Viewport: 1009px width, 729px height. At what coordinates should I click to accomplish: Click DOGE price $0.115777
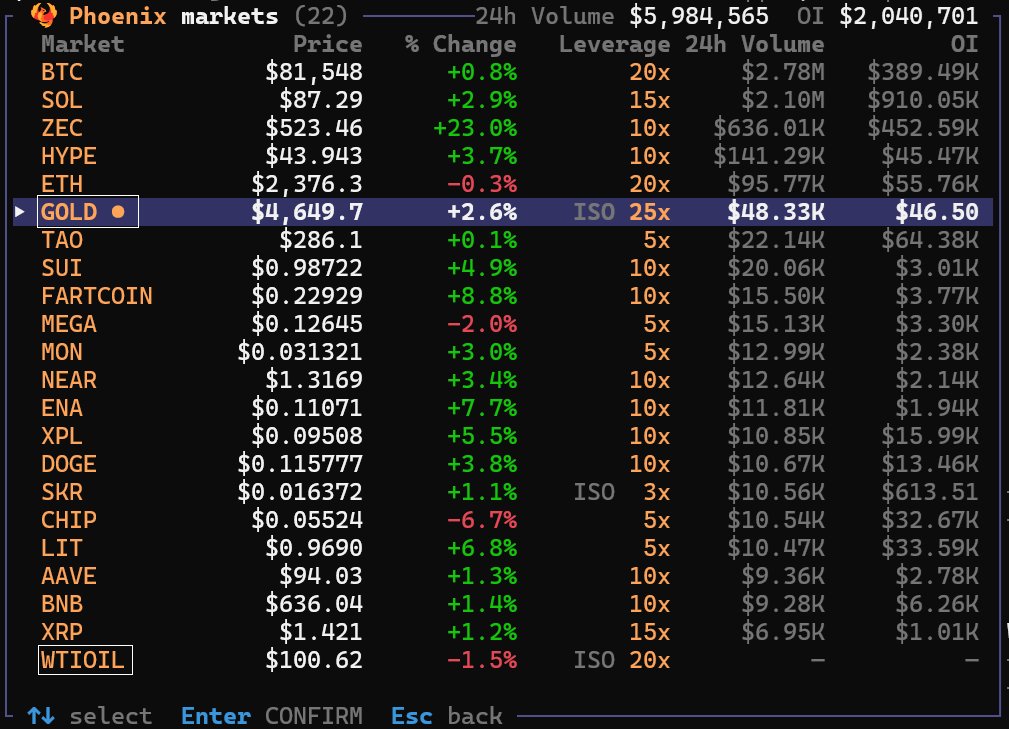(x=300, y=464)
